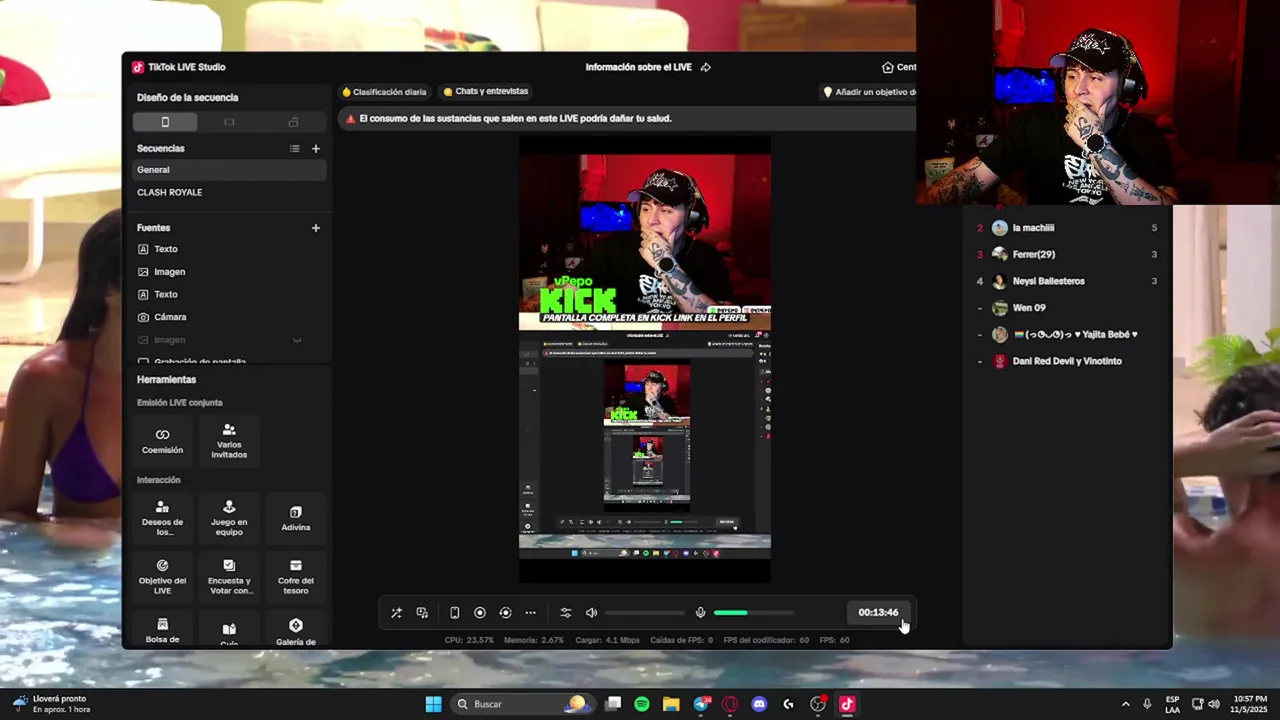Screen dimensions: 1280x720
Task: Click the CPU usage status text
Action: click(469, 640)
